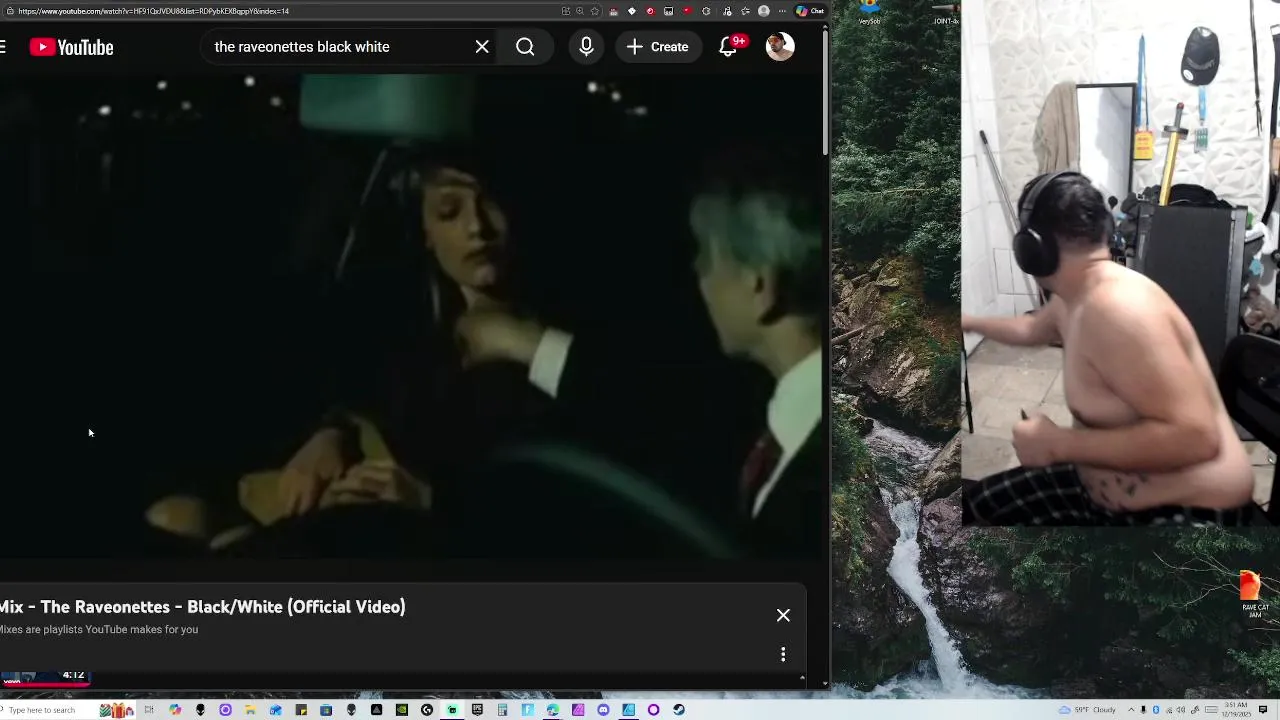Open the YouTube home logo

click(71, 47)
